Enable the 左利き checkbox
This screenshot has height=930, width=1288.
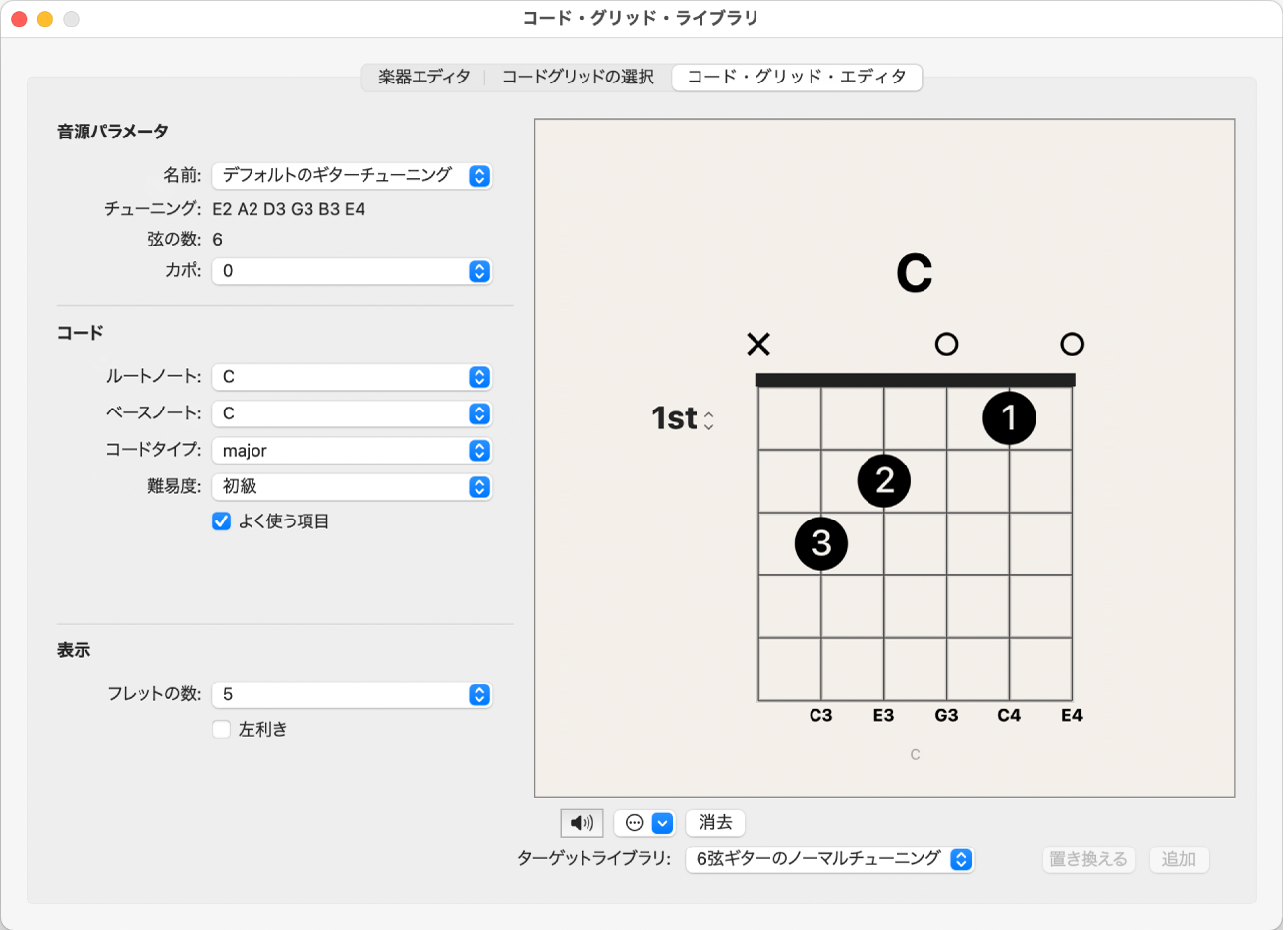(221, 731)
